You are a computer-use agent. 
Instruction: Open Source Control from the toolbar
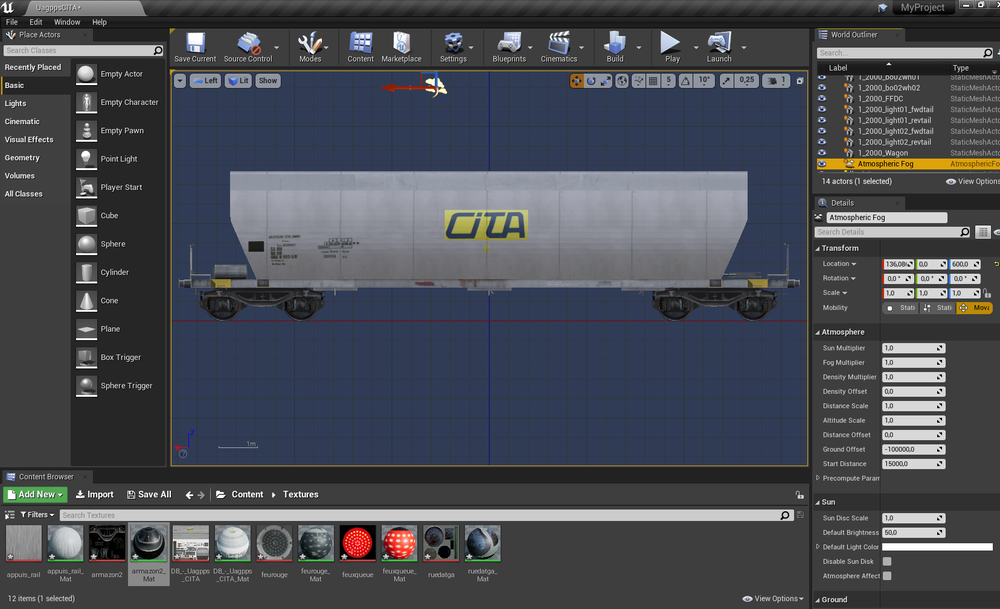[248, 47]
